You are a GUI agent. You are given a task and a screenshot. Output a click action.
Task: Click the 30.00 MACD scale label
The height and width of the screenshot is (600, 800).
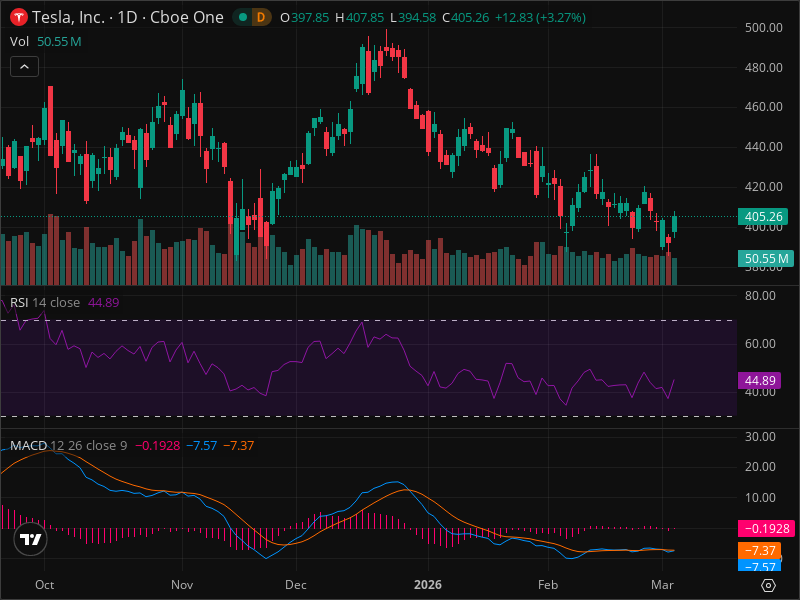(760, 437)
